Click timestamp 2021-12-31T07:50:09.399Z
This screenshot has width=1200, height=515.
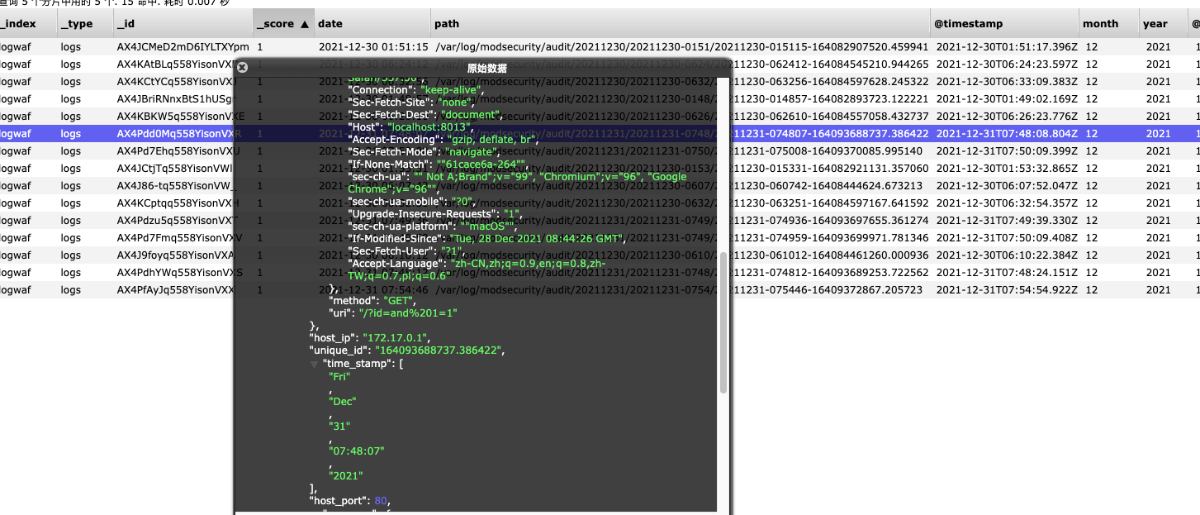[1005, 151]
